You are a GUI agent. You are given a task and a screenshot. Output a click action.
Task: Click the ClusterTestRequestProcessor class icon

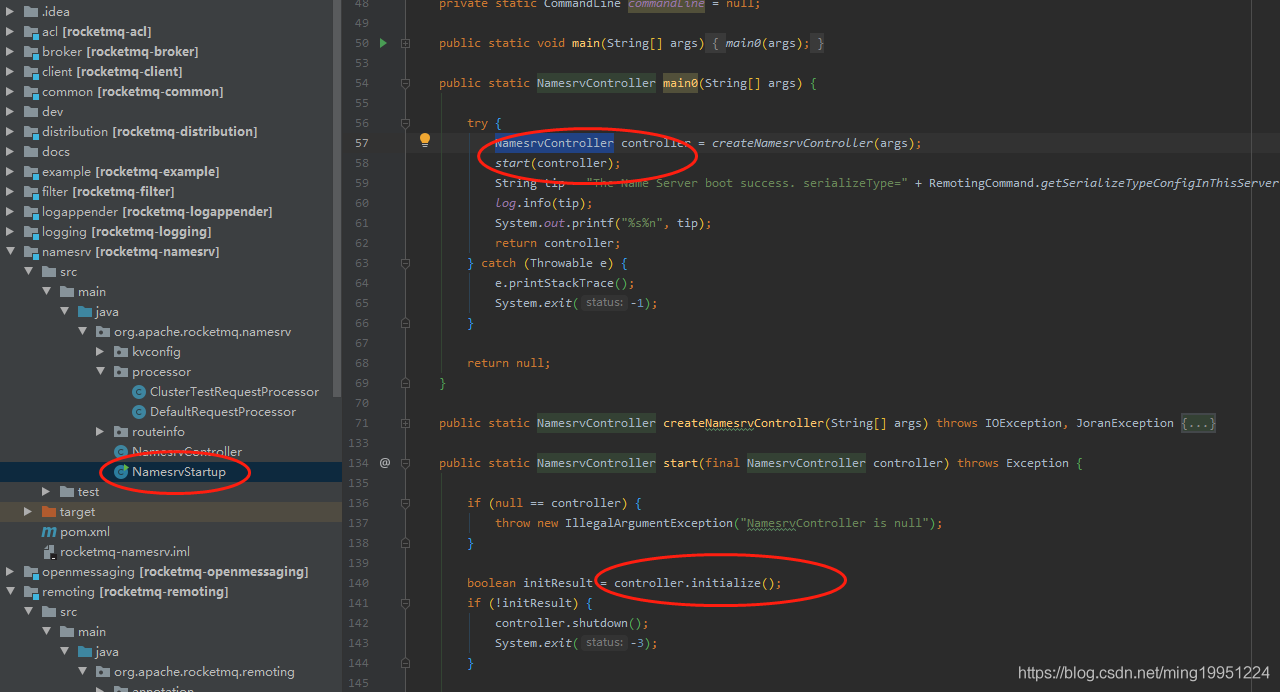click(x=139, y=392)
